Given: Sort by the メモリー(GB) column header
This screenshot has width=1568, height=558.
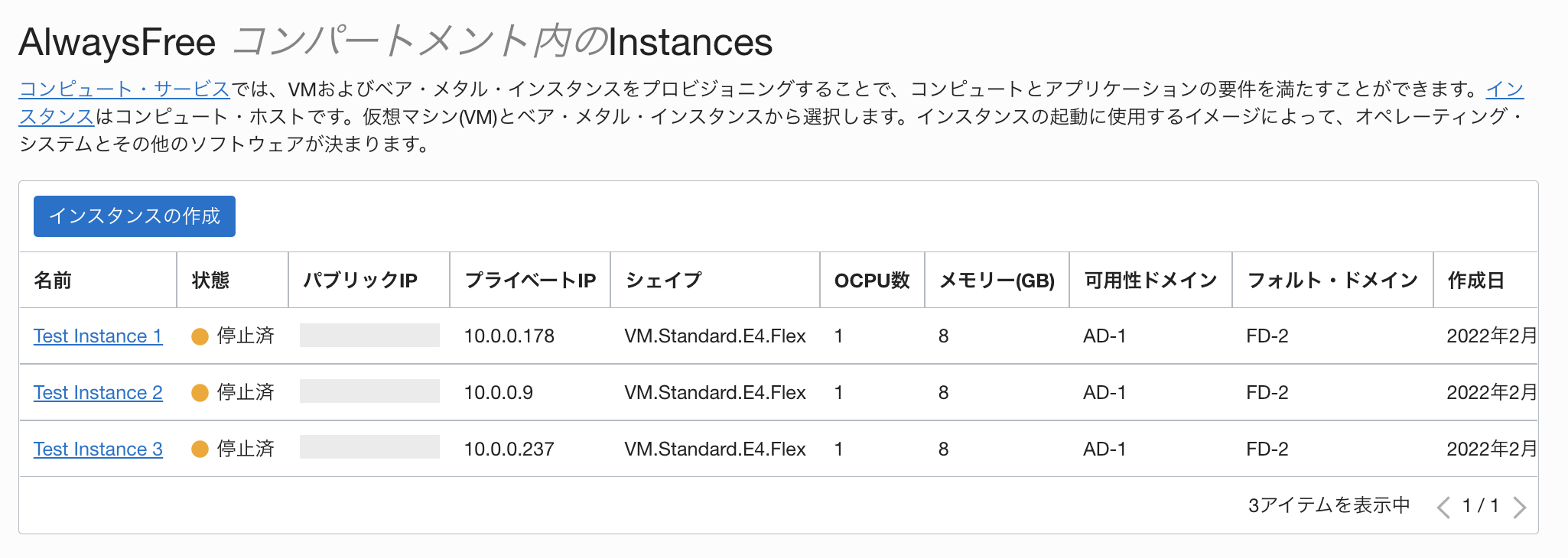Looking at the screenshot, I should tap(997, 281).
